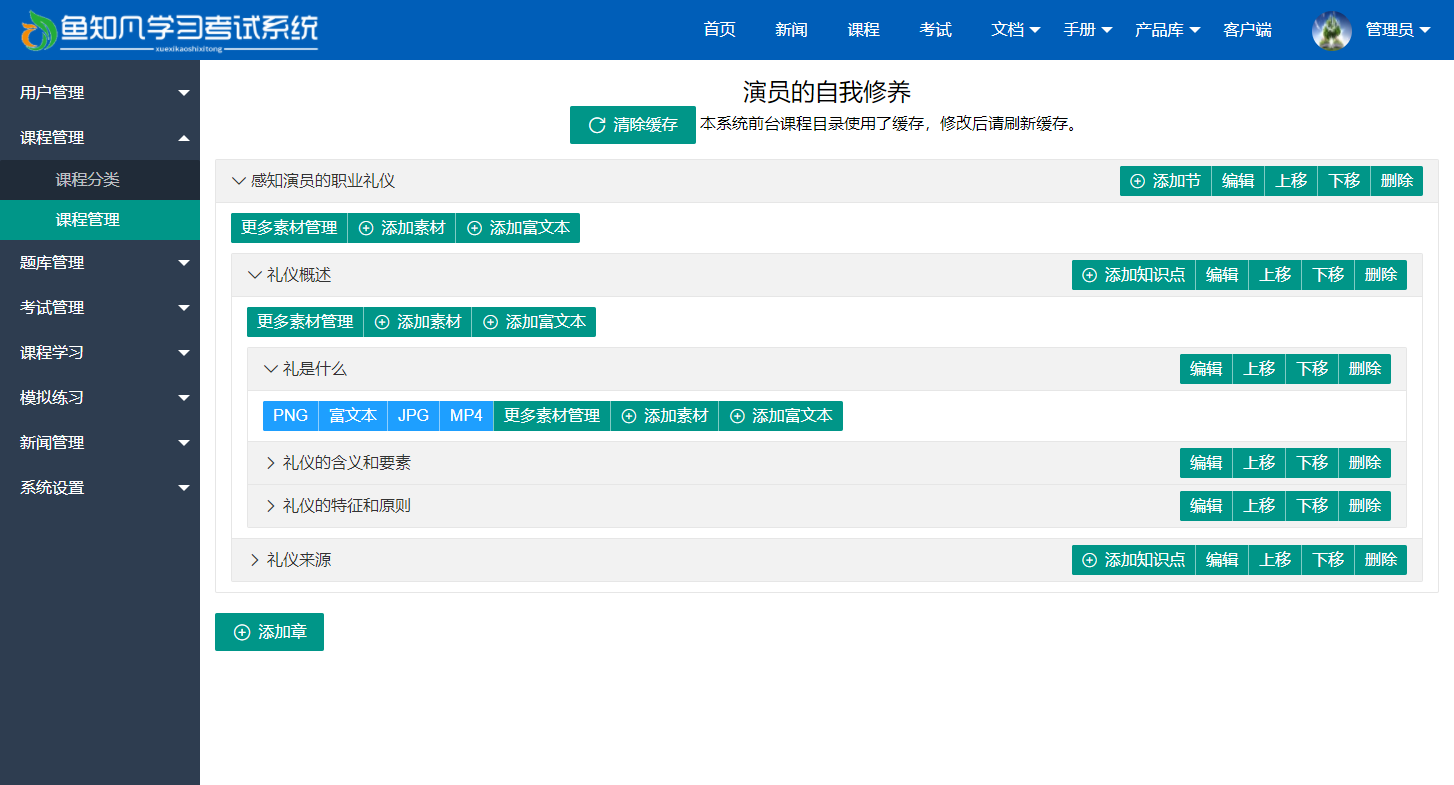Open 考试 in top navigation
The width and height of the screenshot is (1454, 785).
pos(935,30)
